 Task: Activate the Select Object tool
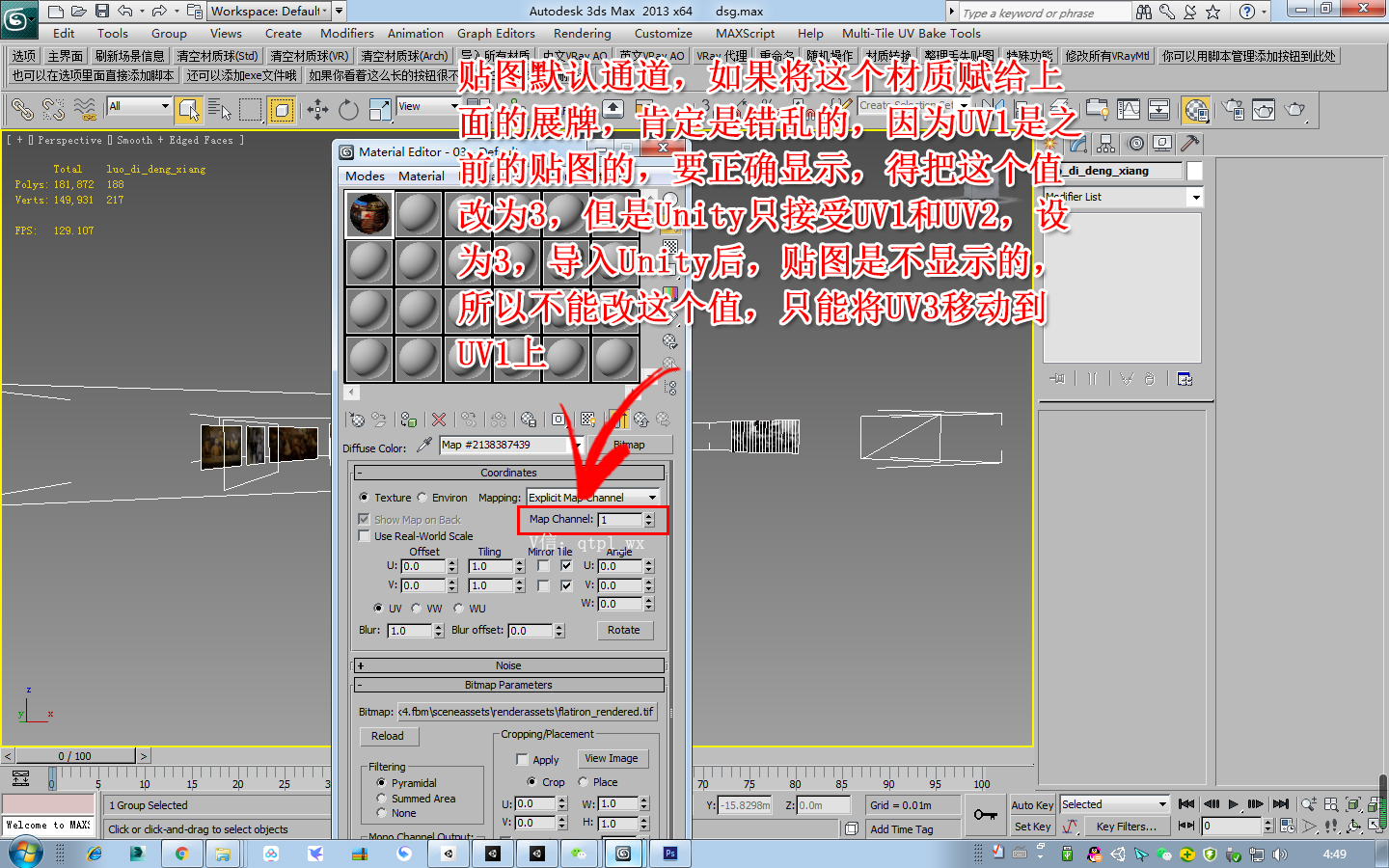pyautogui.click(x=188, y=110)
